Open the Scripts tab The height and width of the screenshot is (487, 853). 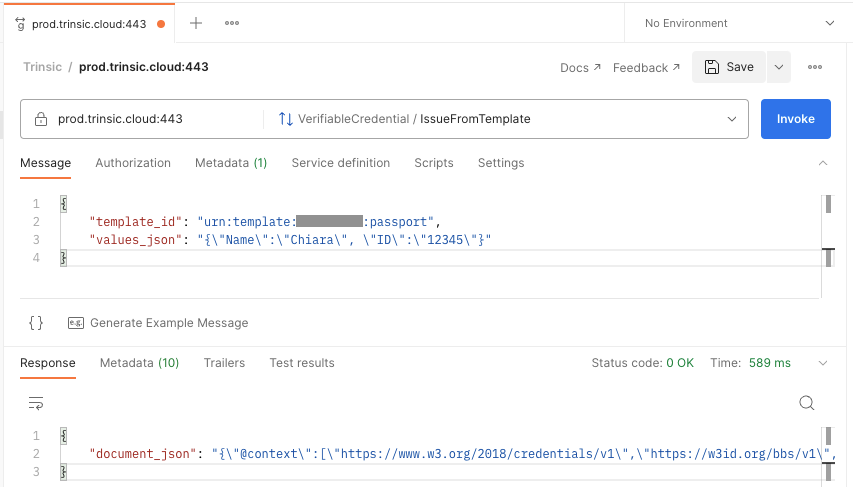[x=434, y=163]
